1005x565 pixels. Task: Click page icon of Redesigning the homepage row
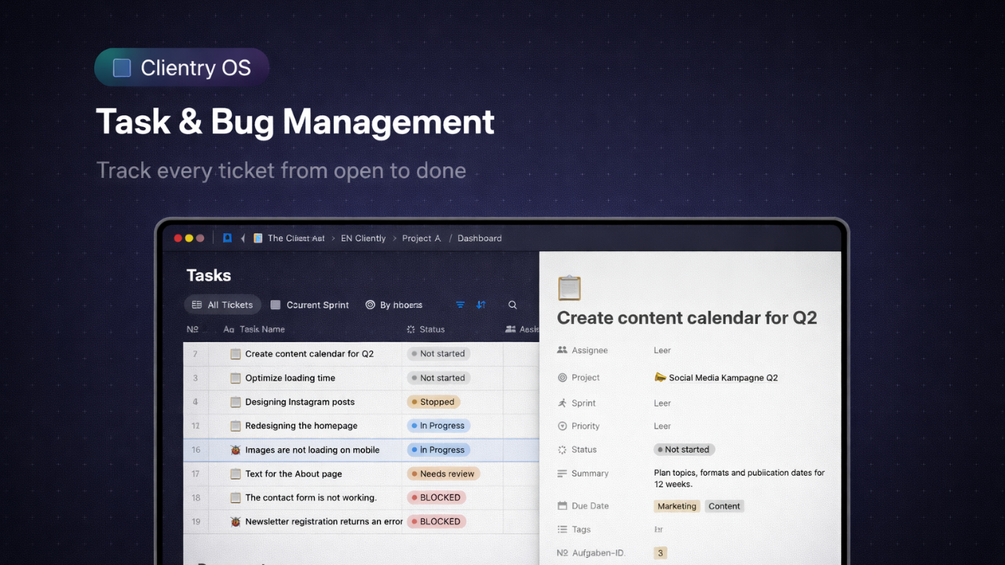235,426
